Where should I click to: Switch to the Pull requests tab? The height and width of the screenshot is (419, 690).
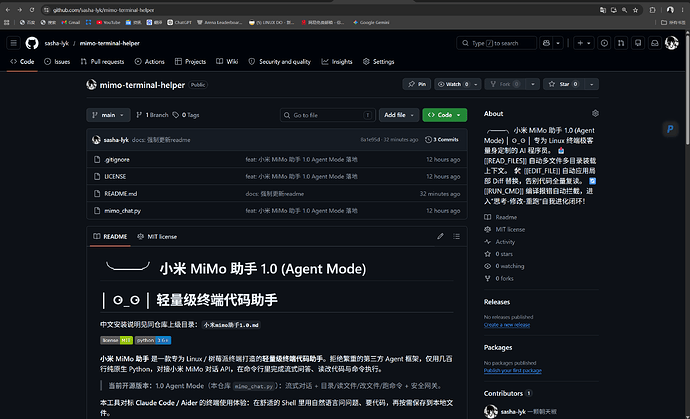click(x=103, y=62)
